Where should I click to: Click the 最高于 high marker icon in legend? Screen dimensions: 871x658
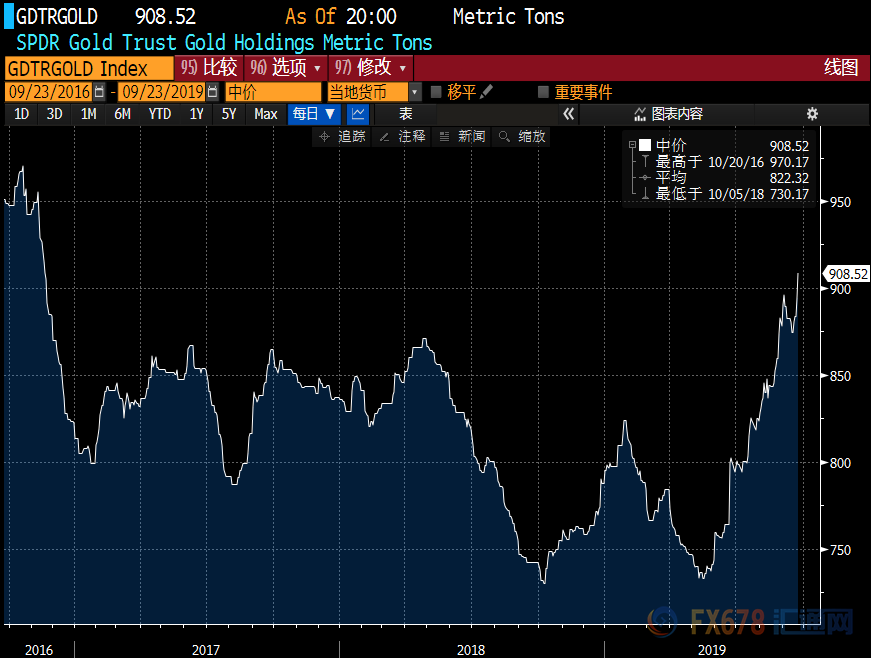[645, 162]
